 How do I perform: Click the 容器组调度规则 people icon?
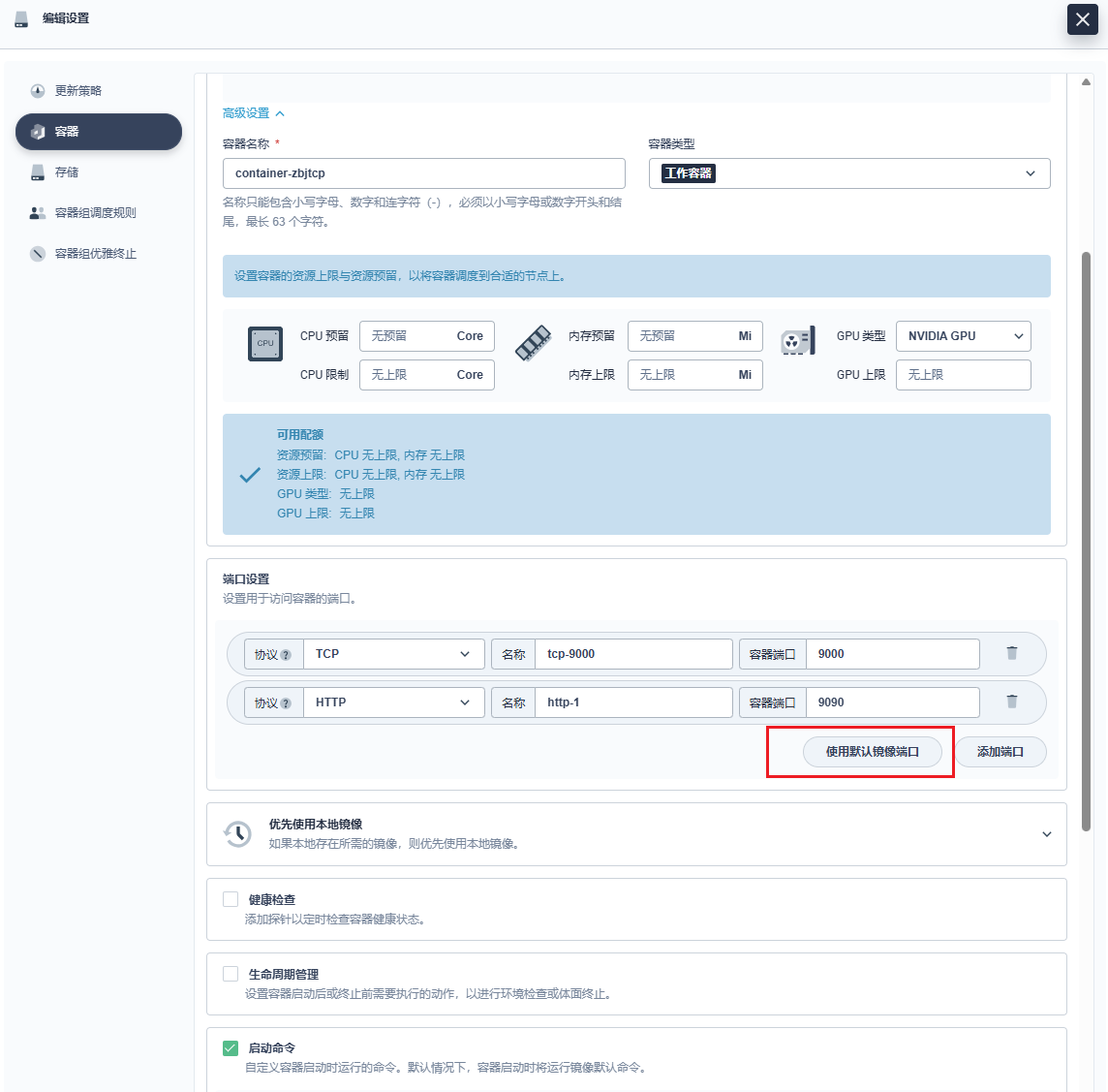[38, 213]
